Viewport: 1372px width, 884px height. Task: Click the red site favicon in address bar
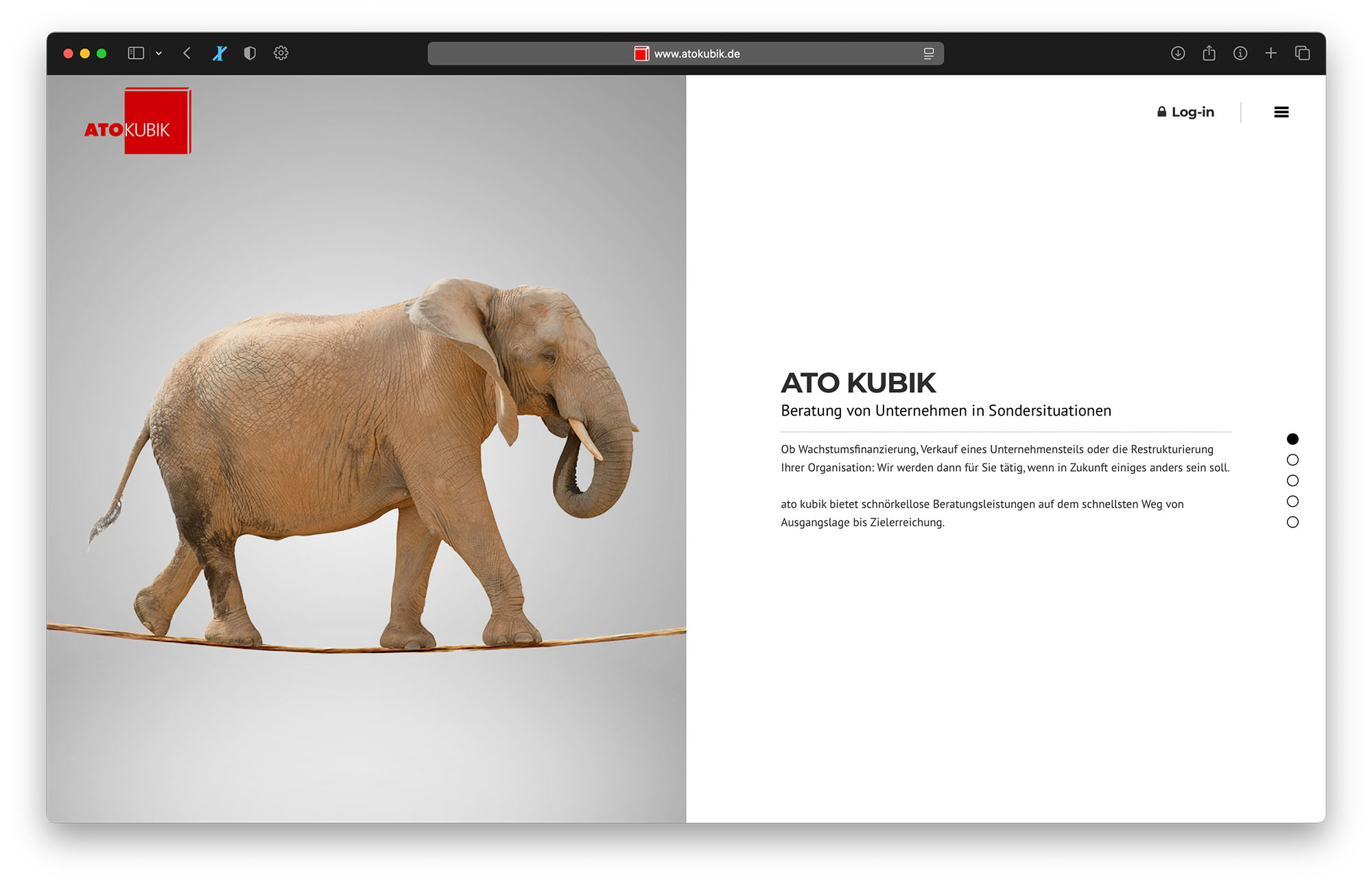pos(641,53)
